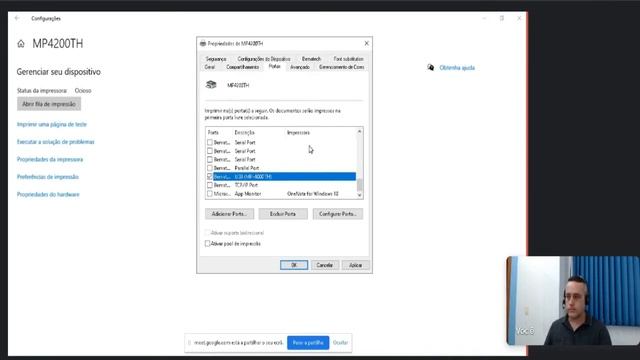Click the Porta column header
Viewport: 640px width, 360px height.
click(x=213, y=133)
